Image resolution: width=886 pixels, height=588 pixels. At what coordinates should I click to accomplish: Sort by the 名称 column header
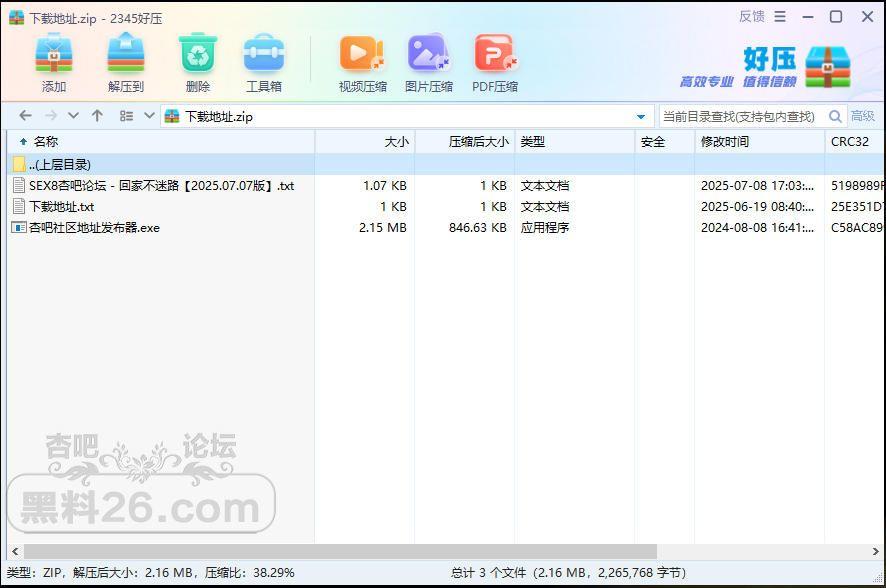(x=160, y=142)
